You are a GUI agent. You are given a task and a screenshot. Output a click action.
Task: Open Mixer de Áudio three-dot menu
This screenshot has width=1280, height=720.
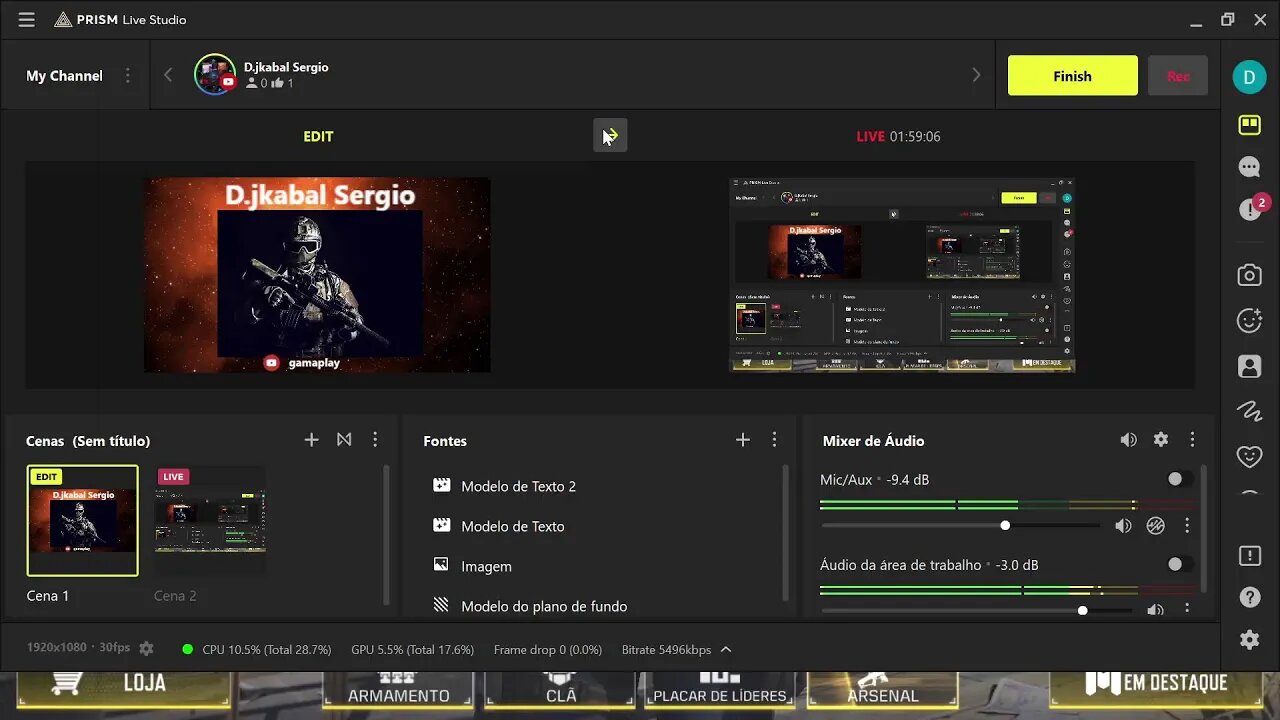[x=1192, y=440]
